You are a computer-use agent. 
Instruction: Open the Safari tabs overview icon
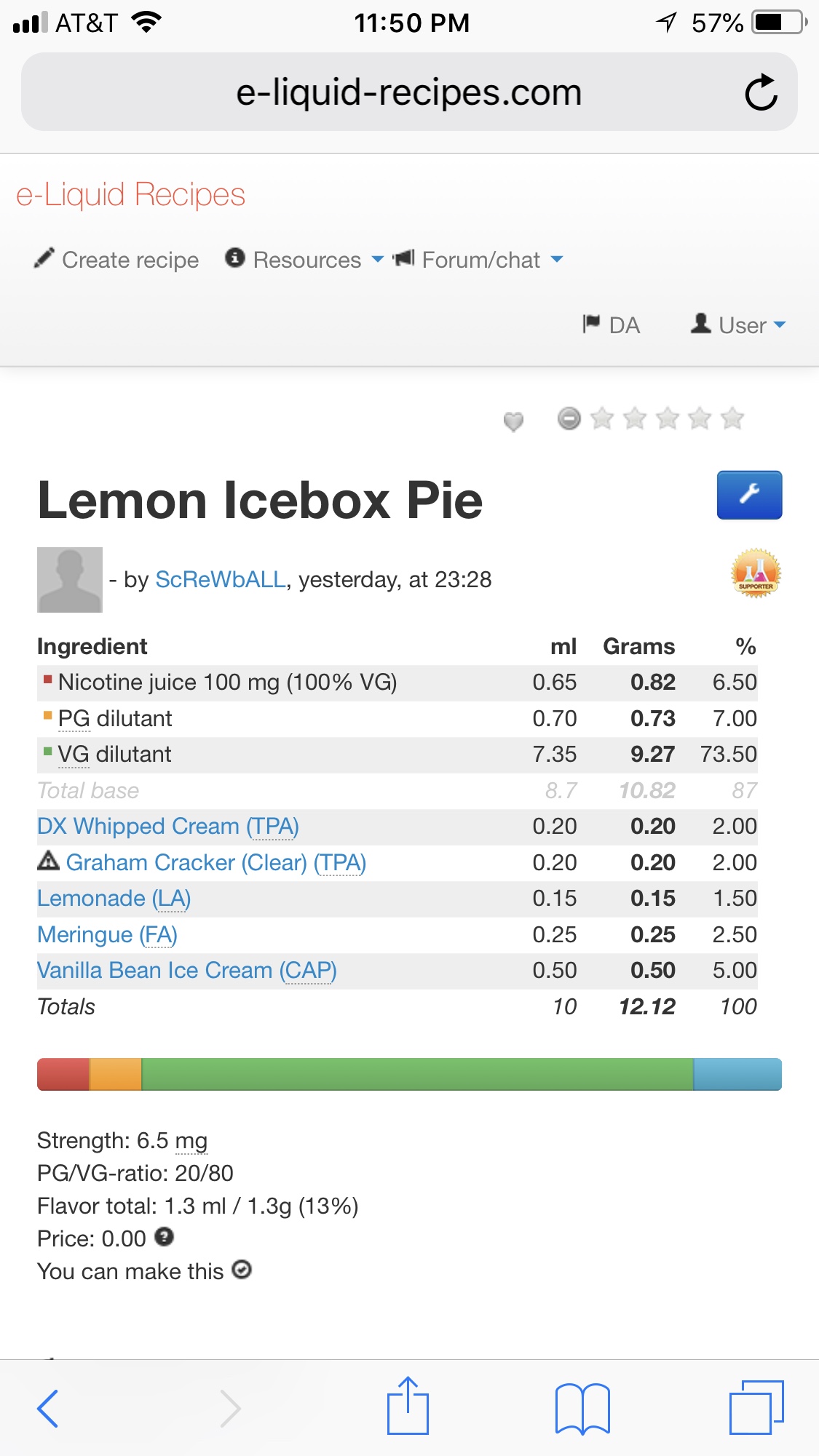pyautogui.click(x=756, y=1407)
